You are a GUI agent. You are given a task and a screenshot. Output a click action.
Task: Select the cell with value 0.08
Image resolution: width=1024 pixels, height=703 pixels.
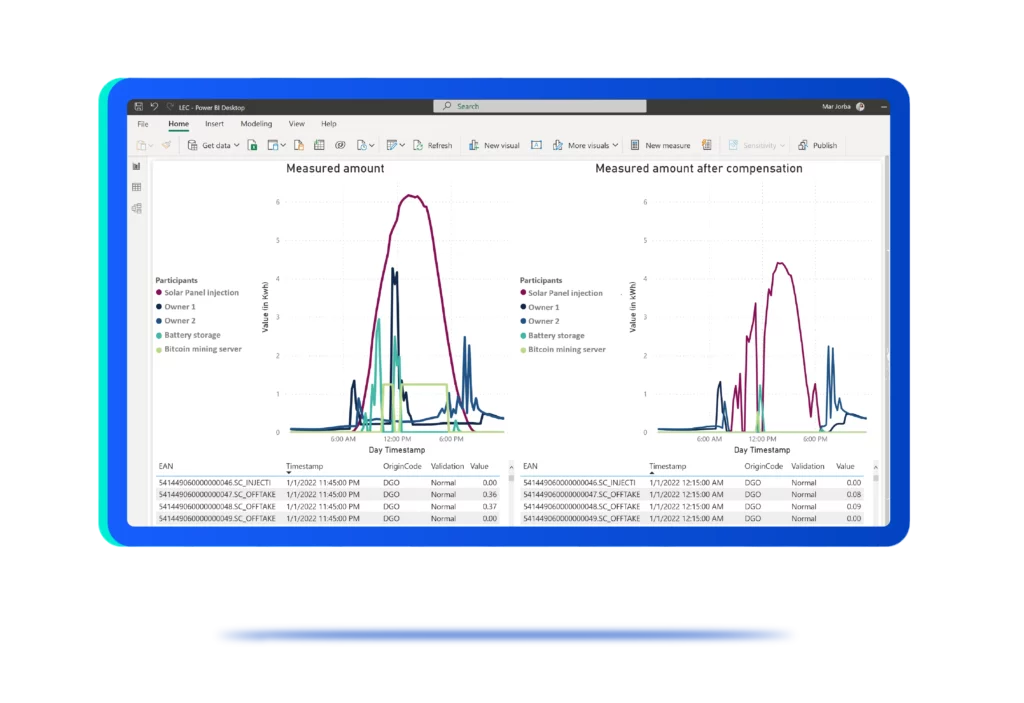click(854, 495)
